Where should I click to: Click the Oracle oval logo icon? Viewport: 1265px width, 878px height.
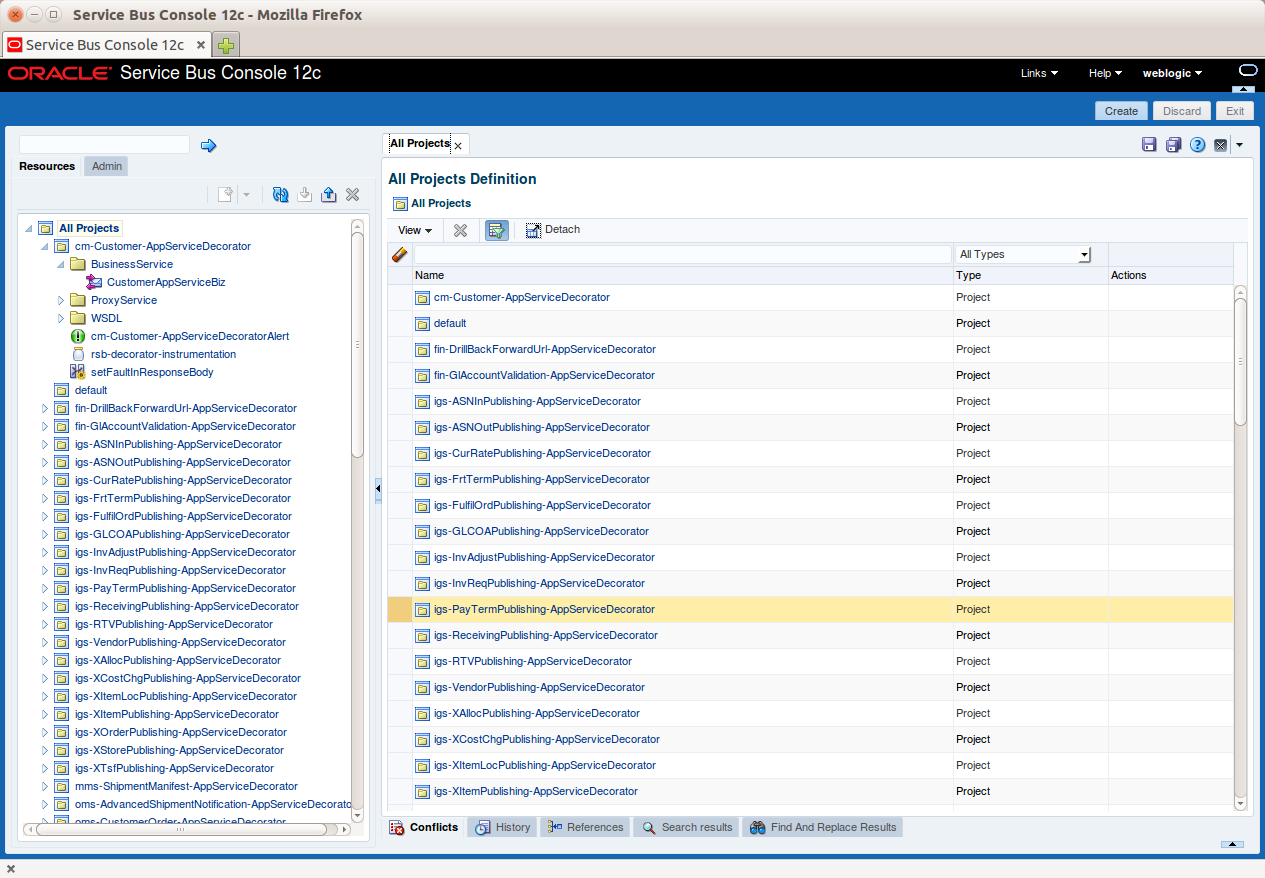pyautogui.click(x=1248, y=70)
